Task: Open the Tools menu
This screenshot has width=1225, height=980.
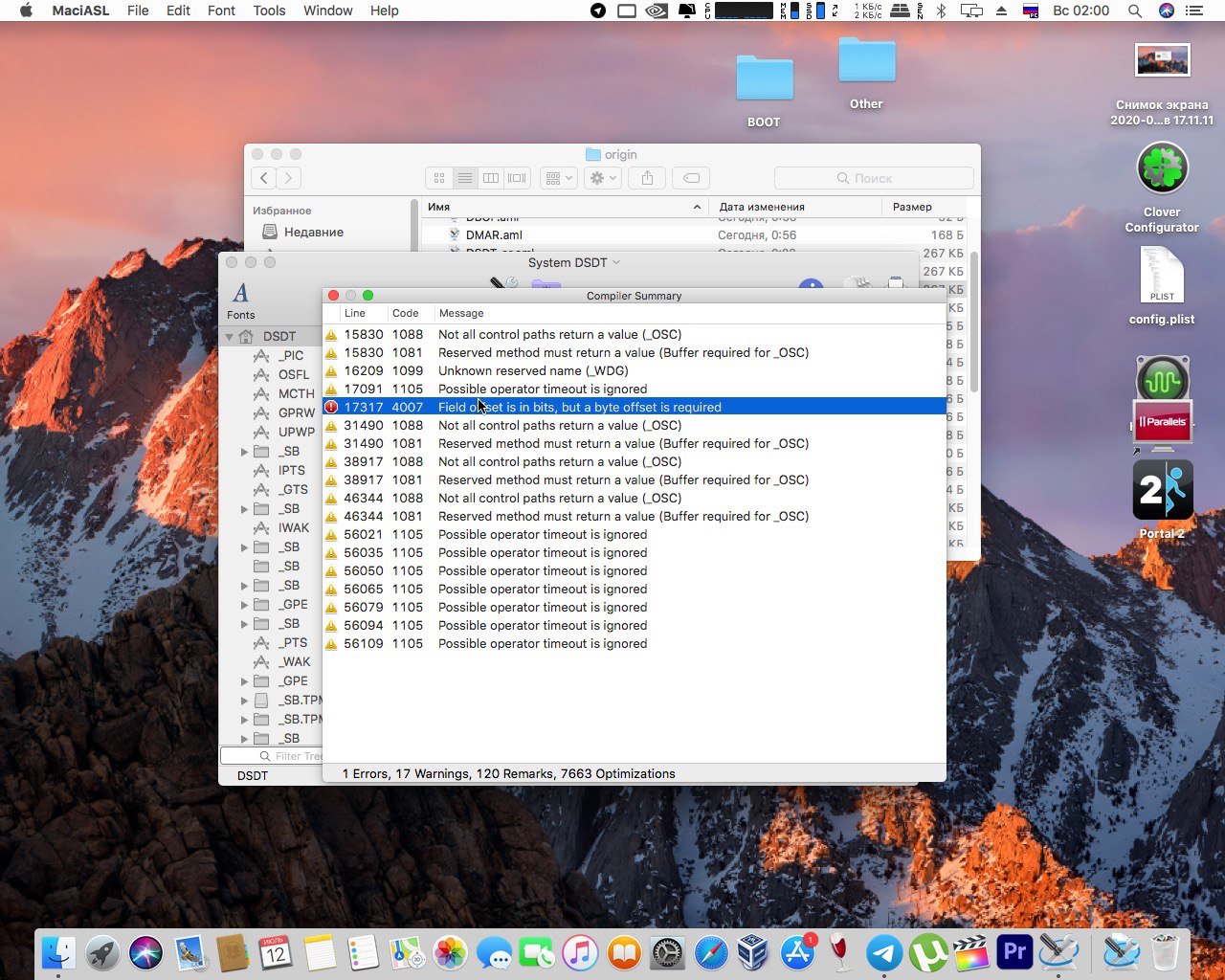Action: [x=269, y=11]
